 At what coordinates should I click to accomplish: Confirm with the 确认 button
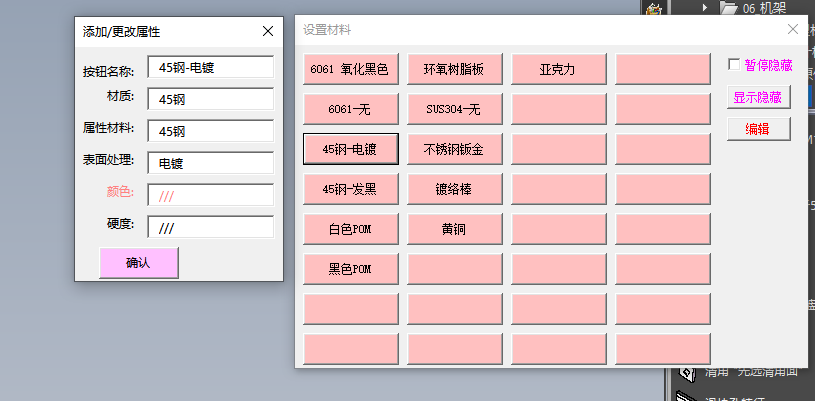pyautogui.click(x=139, y=263)
